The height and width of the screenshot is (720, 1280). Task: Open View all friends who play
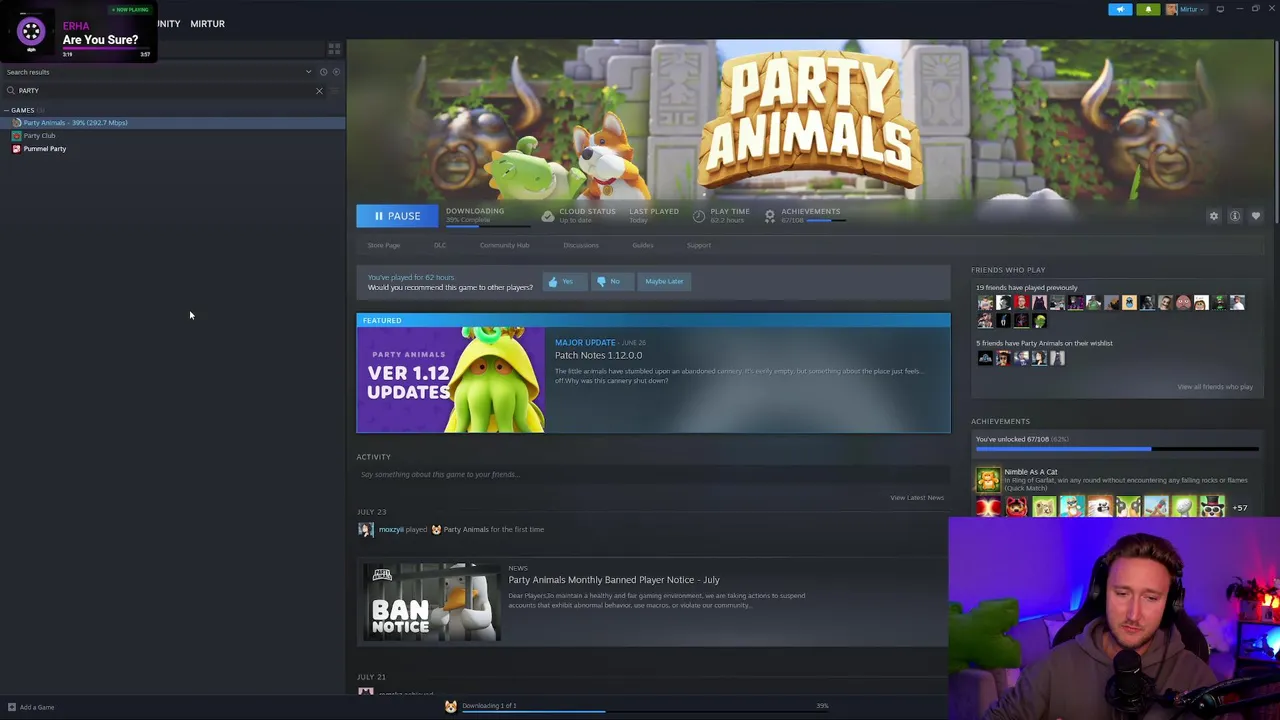[1215, 387]
